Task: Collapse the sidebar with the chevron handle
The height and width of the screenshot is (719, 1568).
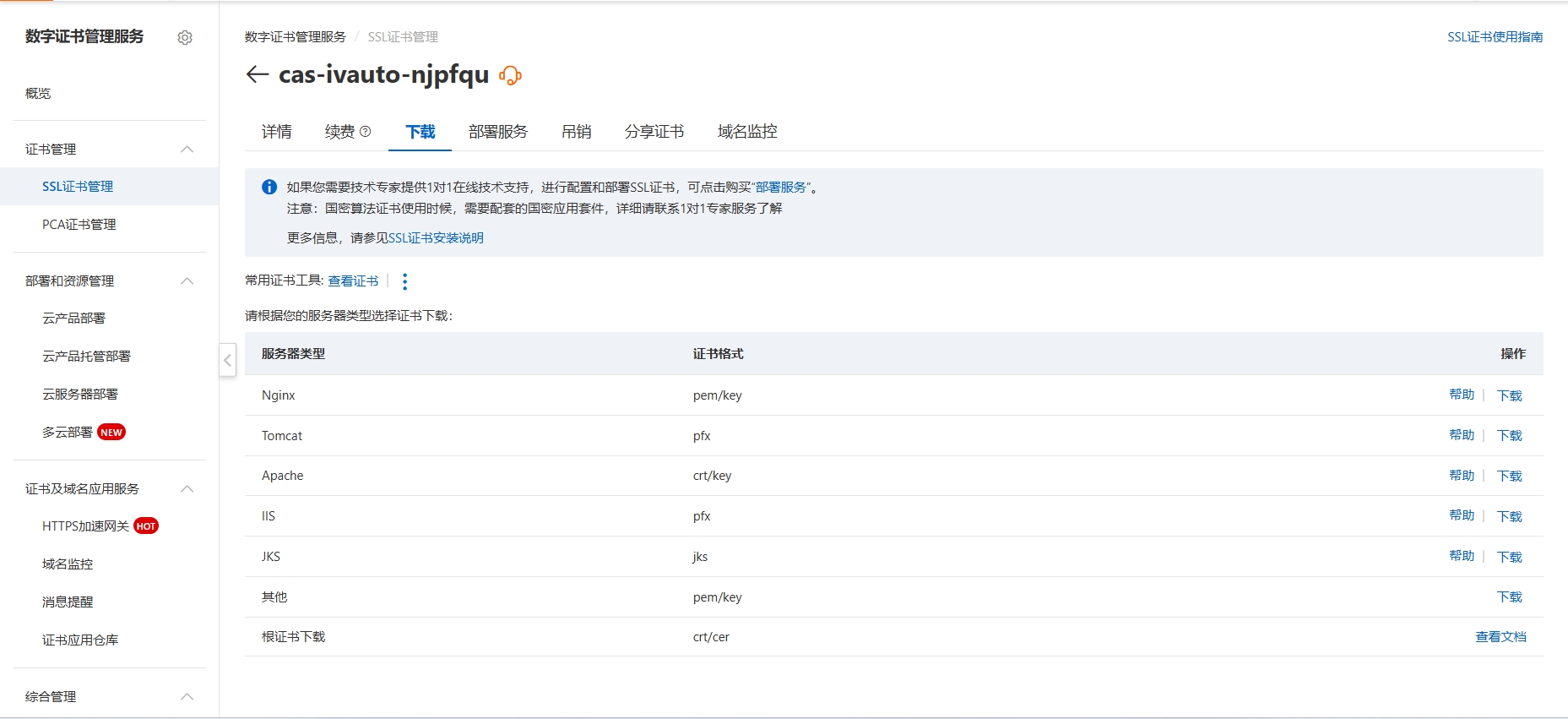Action: pos(228,360)
